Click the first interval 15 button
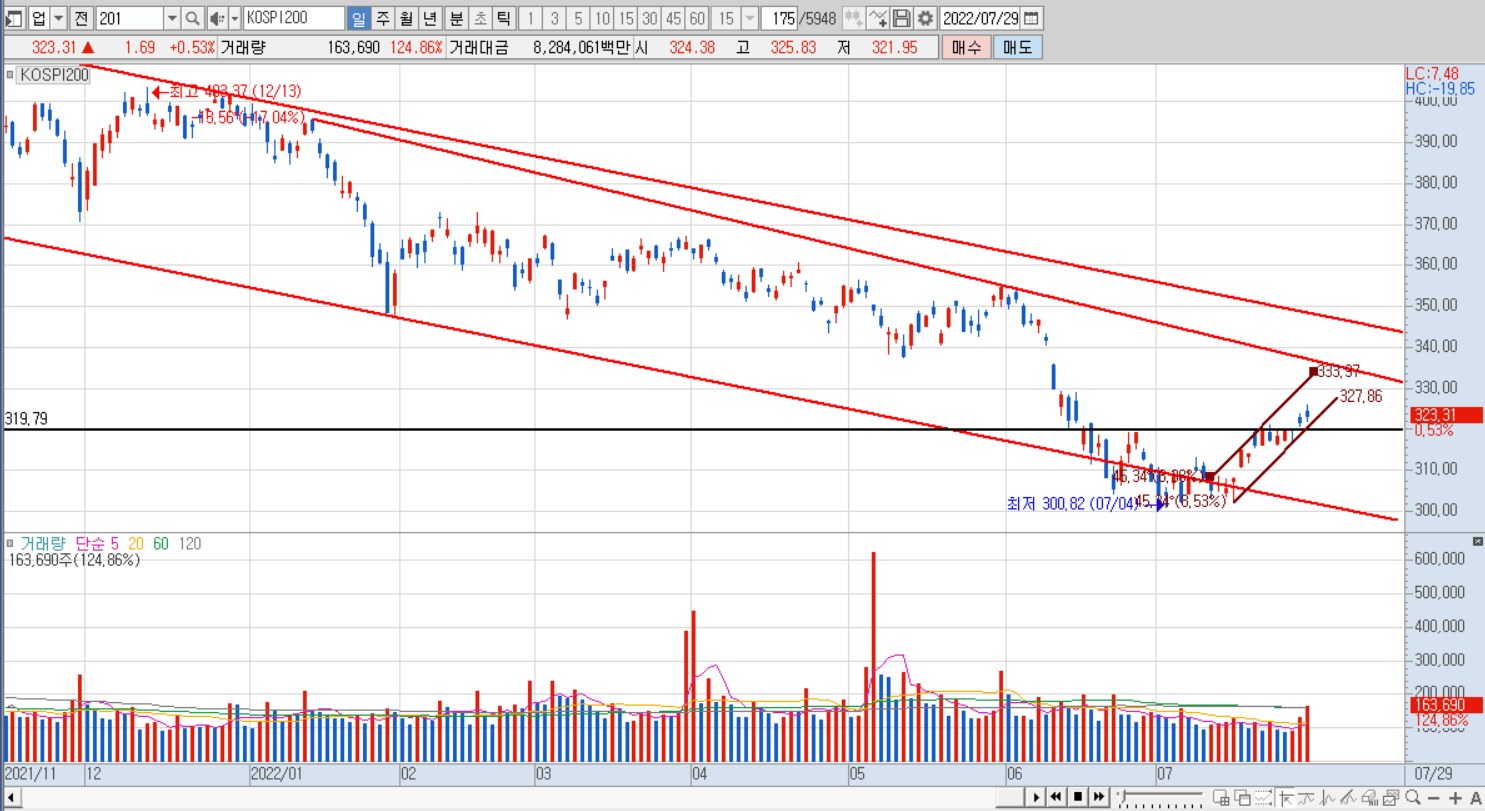The height and width of the screenshot is (811, 1485). 626,18
